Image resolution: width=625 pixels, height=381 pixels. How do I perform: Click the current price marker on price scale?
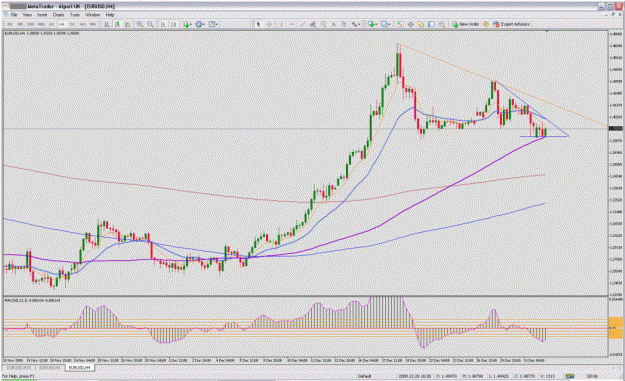(x=616, y=128)
